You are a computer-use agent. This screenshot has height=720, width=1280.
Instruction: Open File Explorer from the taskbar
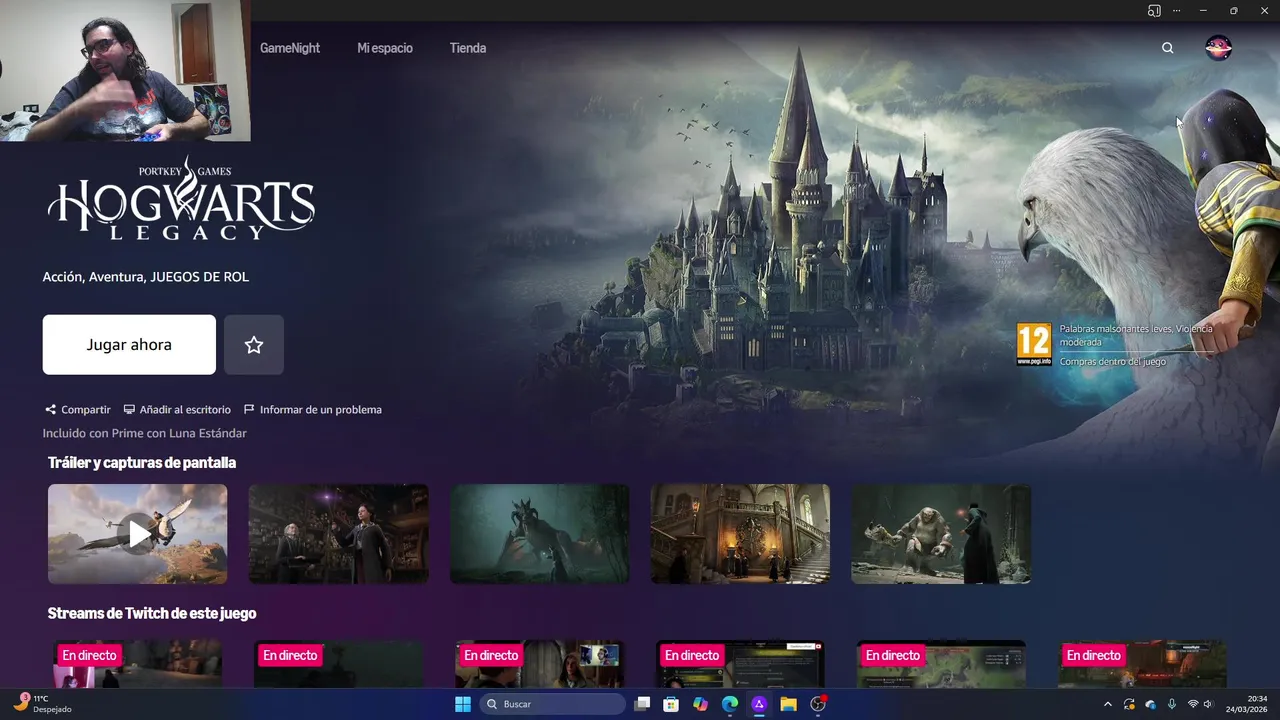pyautogui.click(x=788, y=704)
